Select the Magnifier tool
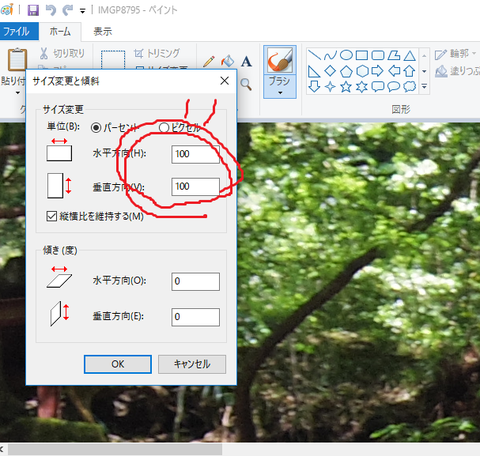Screen dimensions: 480x456 (x=246, y=84)
